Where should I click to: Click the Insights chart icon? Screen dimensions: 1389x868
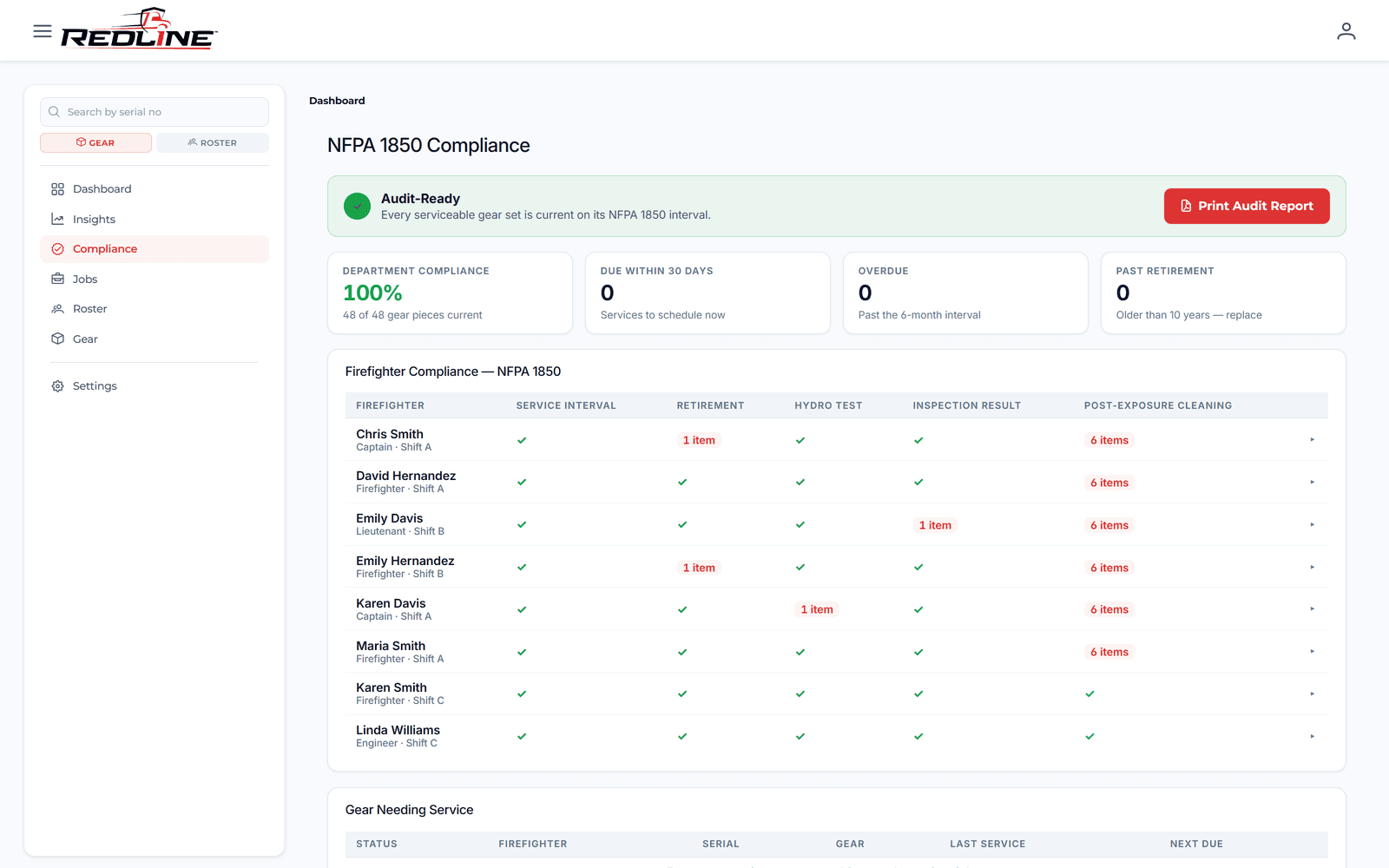[57, 219]
